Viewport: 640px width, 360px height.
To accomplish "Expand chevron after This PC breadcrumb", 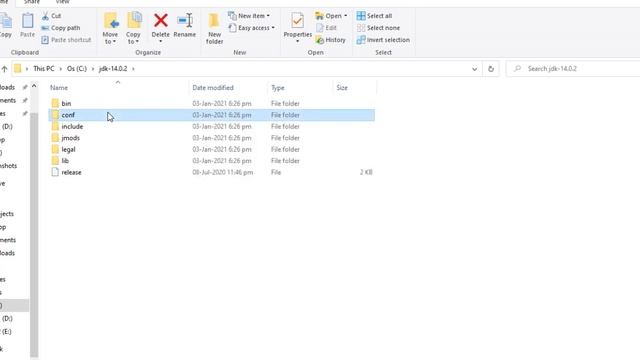I will [61, 69].
